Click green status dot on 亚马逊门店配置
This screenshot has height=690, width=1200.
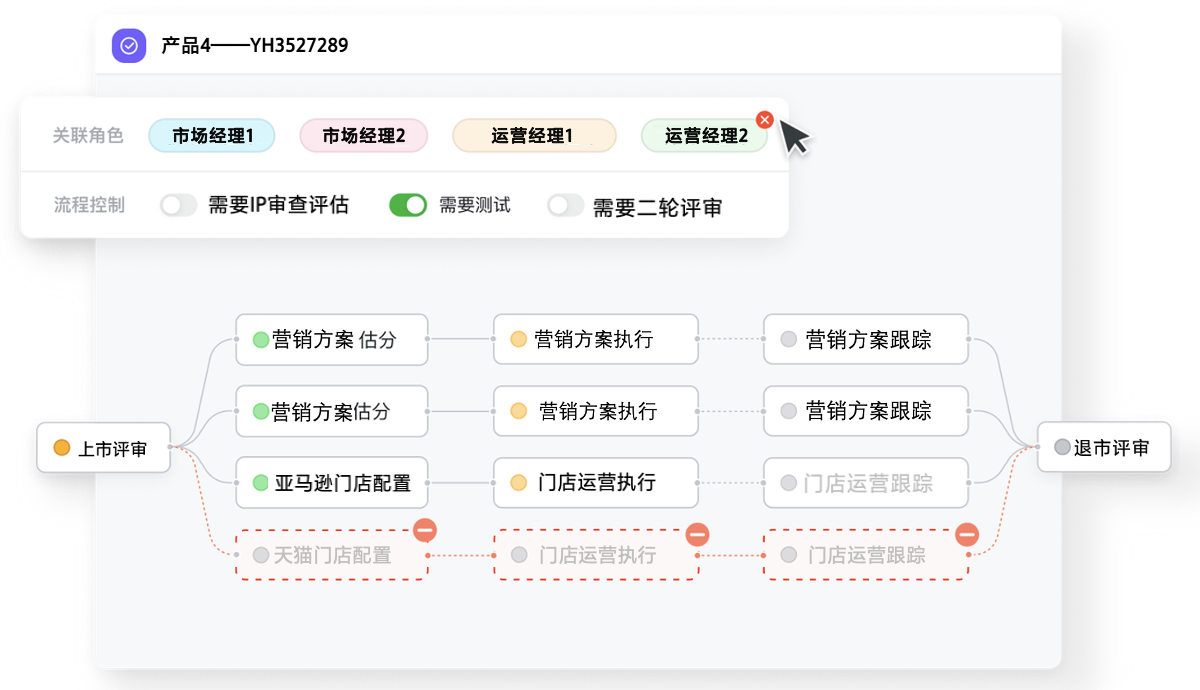point(260,483)
